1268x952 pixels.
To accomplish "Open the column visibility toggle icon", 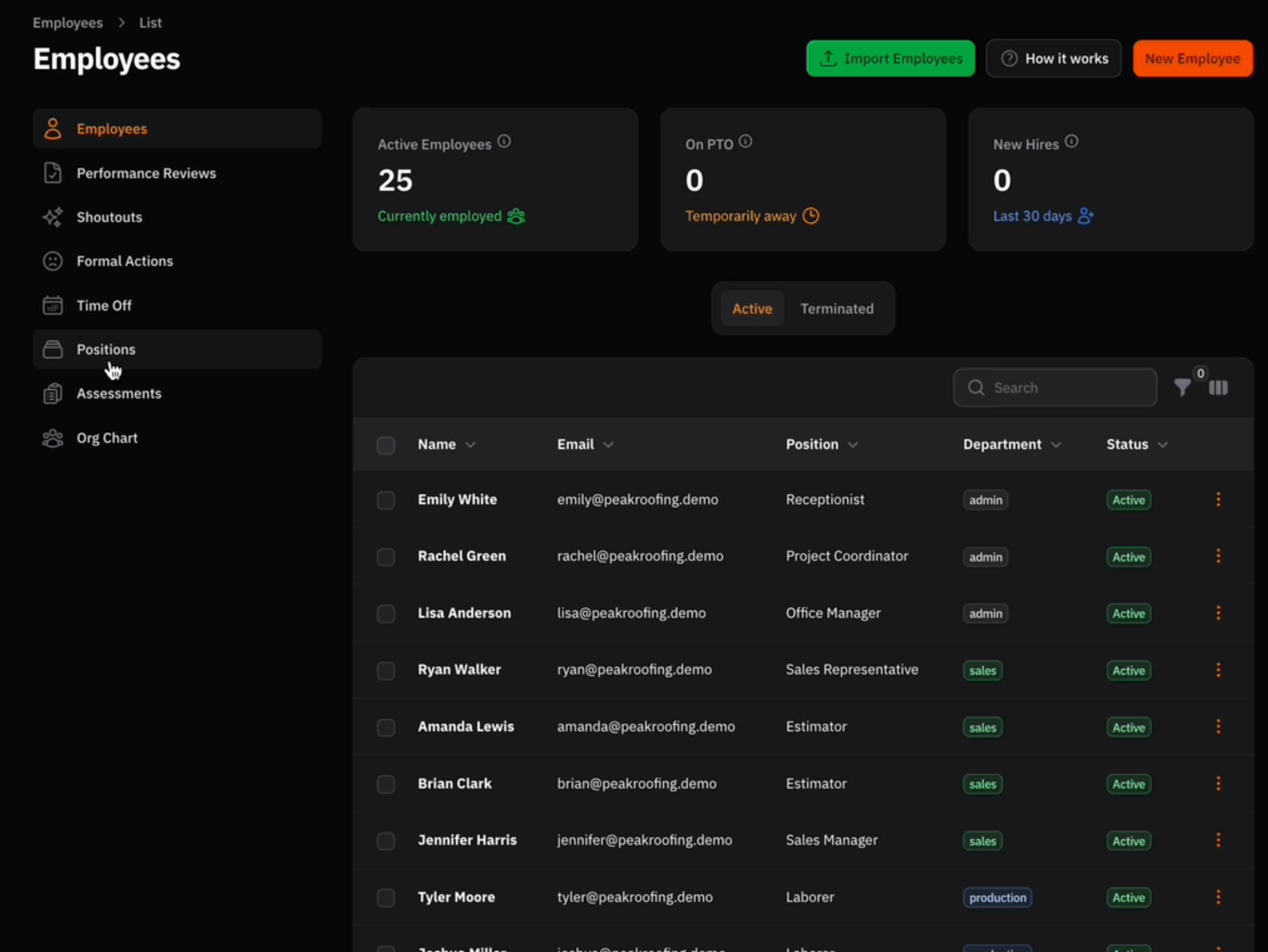I will pyautogui.click(x=1218, y=388).
